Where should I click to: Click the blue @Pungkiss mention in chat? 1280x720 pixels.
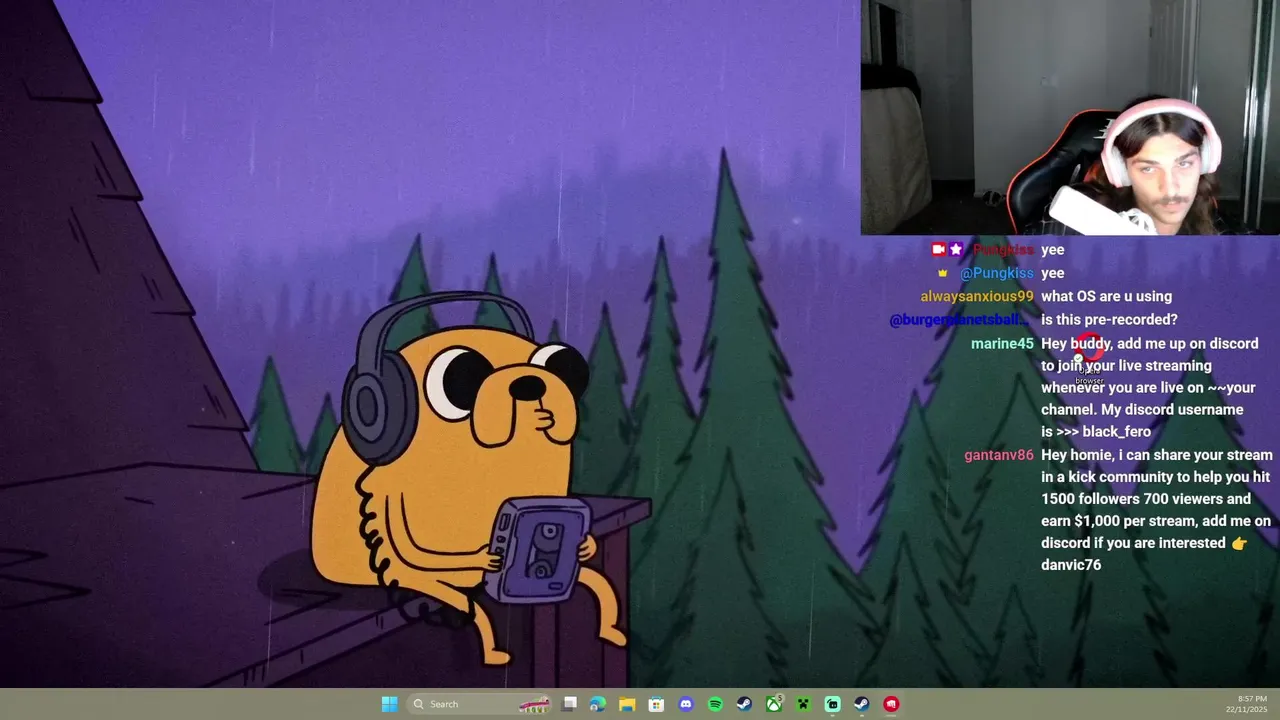coord(997,273)
